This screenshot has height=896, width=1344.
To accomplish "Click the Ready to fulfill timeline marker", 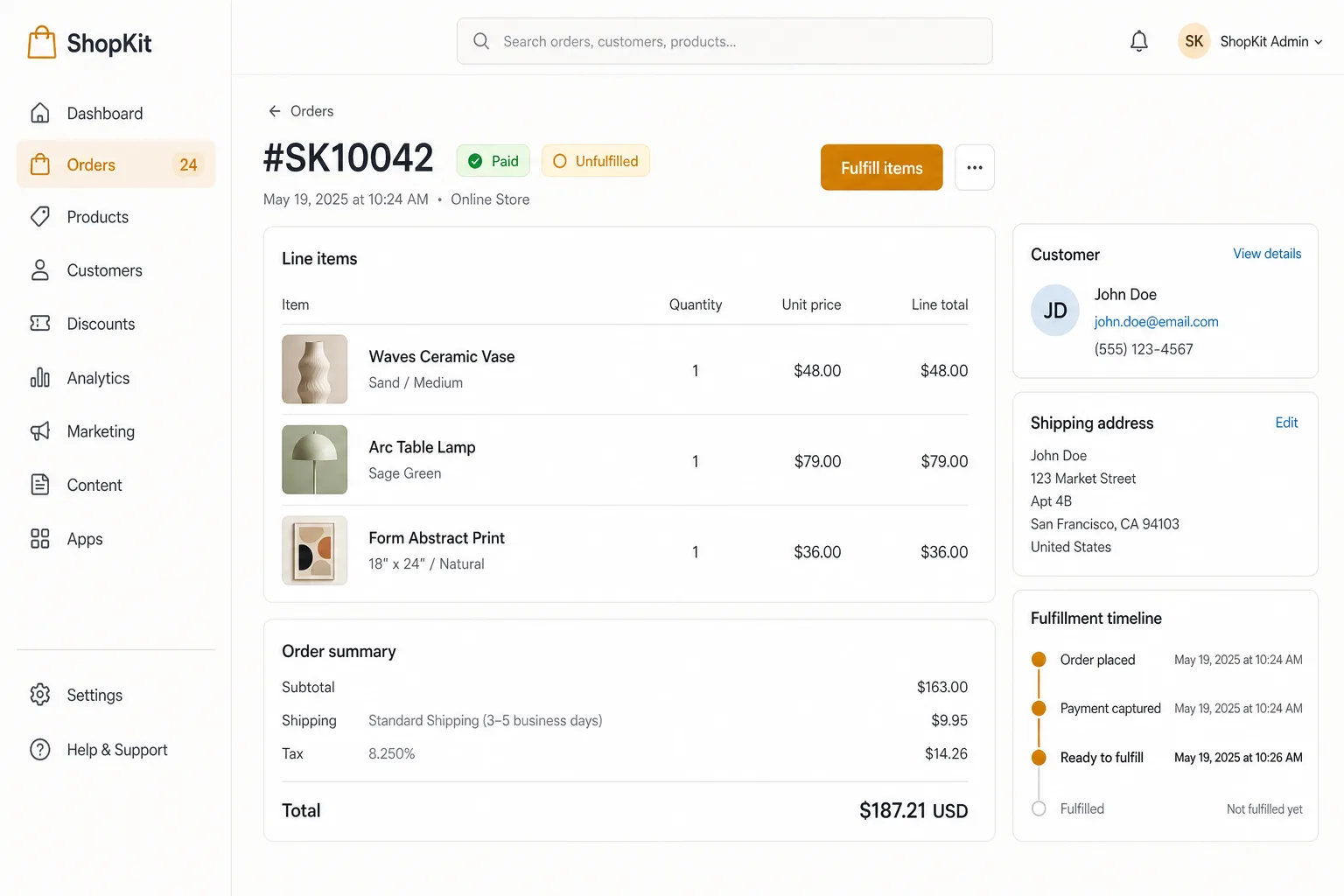I will point(1039,758).
